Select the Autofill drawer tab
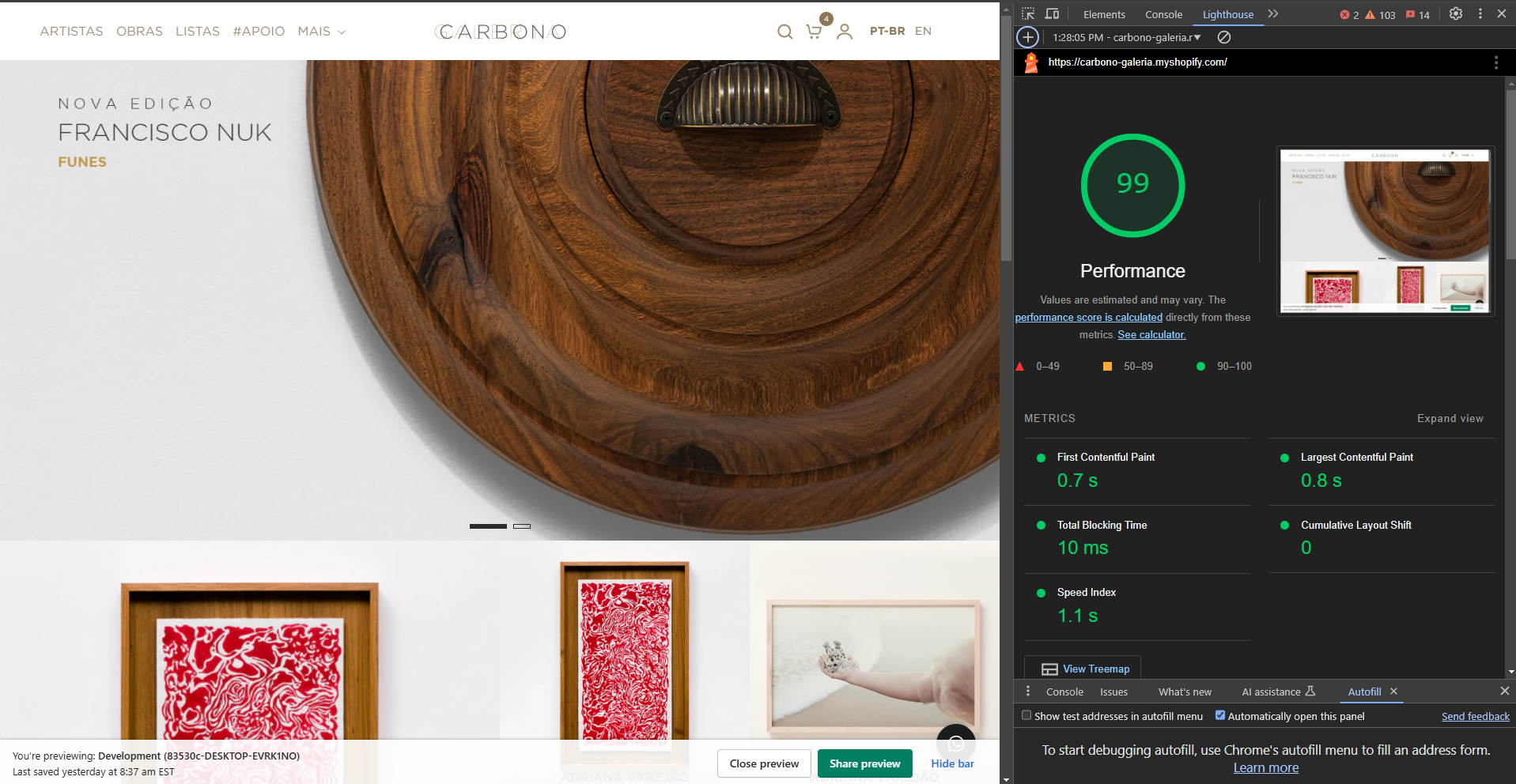This screenshot has height=784, width=1516. [1364, 692]
